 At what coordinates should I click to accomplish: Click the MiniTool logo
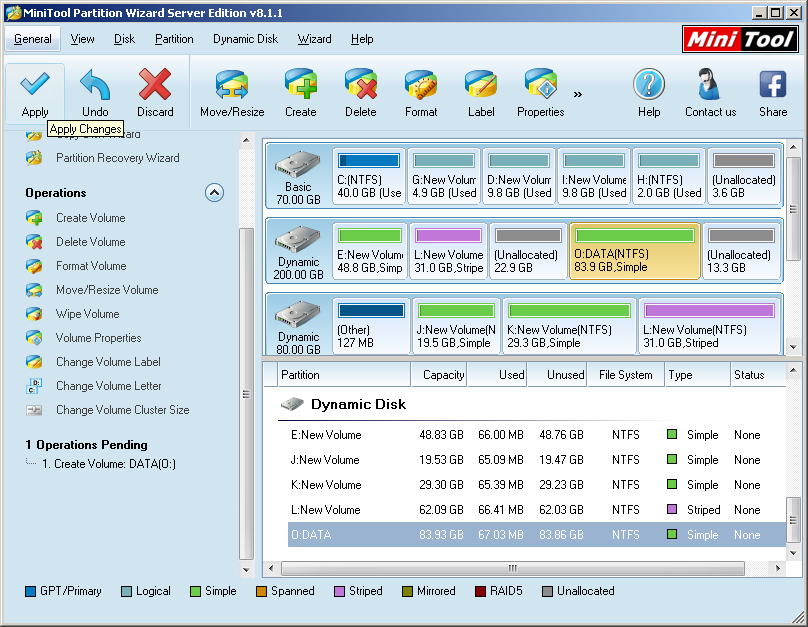(x=740, y=39)
